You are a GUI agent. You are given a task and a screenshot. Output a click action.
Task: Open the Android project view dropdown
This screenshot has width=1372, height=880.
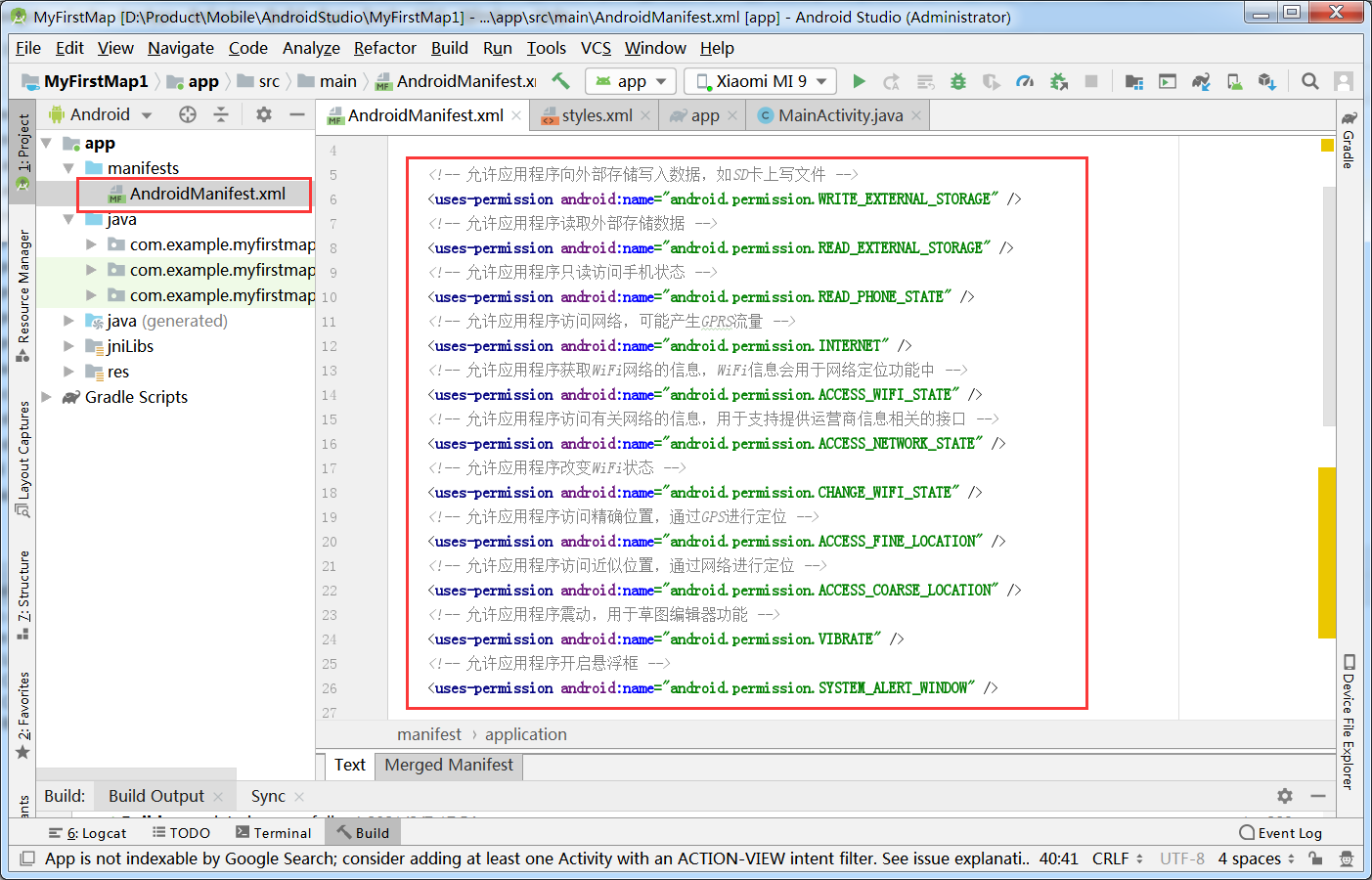point(101,114)
